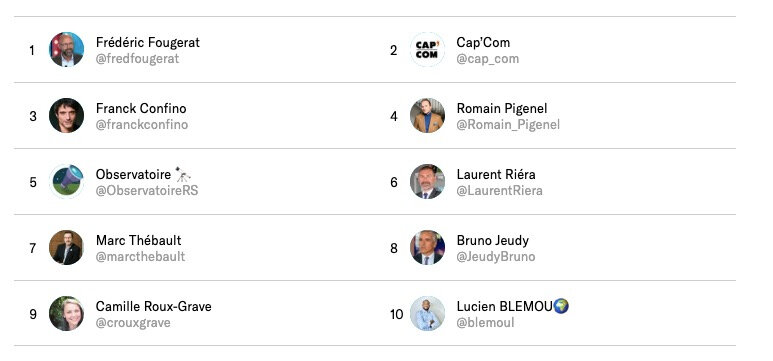Click the @LaurentRiera handle
773x361 pixels.
click(499, 191)
